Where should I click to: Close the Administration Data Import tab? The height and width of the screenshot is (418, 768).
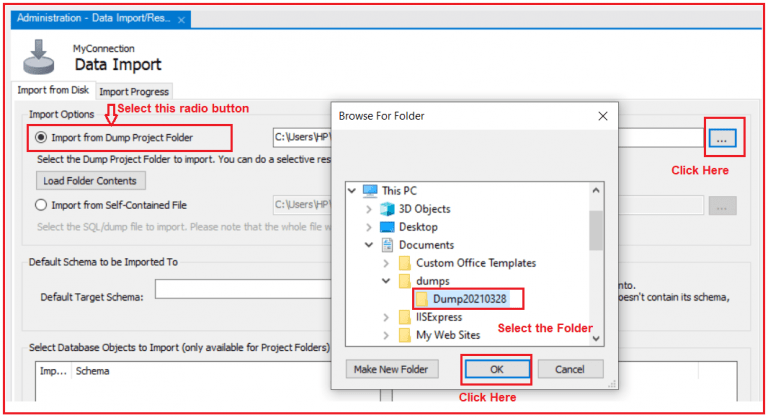[181, 19]
